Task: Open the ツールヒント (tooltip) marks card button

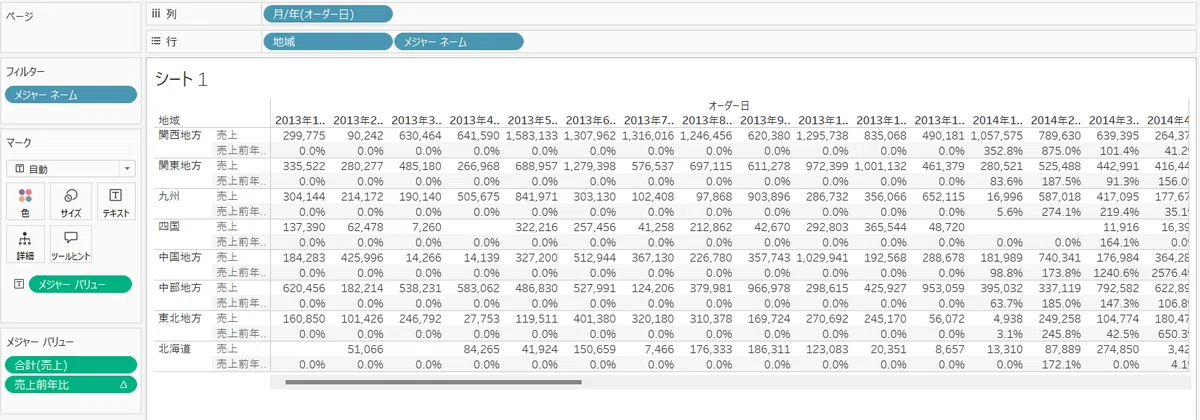Action: click(71, 245)
